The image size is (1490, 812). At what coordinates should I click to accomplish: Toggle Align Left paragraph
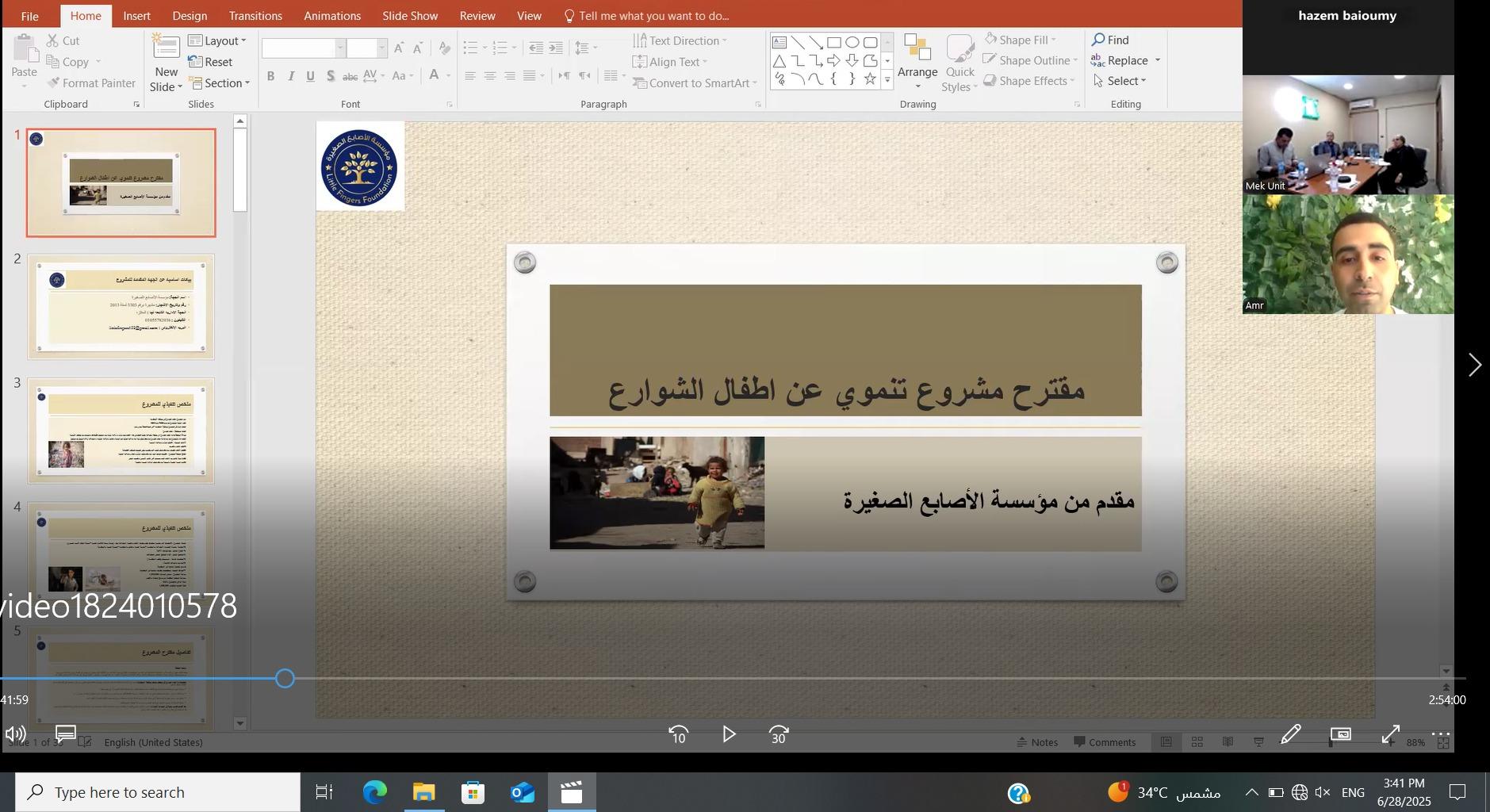point(470,76)
